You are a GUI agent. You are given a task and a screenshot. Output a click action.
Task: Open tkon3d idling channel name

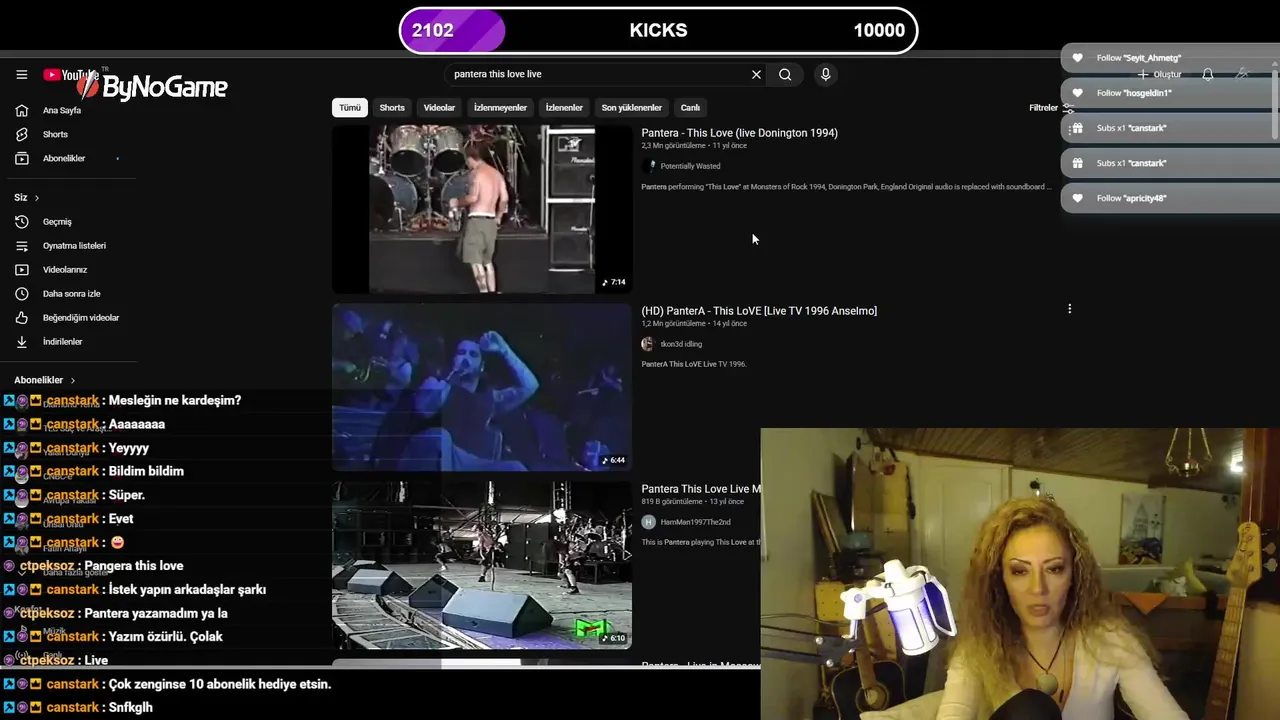pos(681,344)
